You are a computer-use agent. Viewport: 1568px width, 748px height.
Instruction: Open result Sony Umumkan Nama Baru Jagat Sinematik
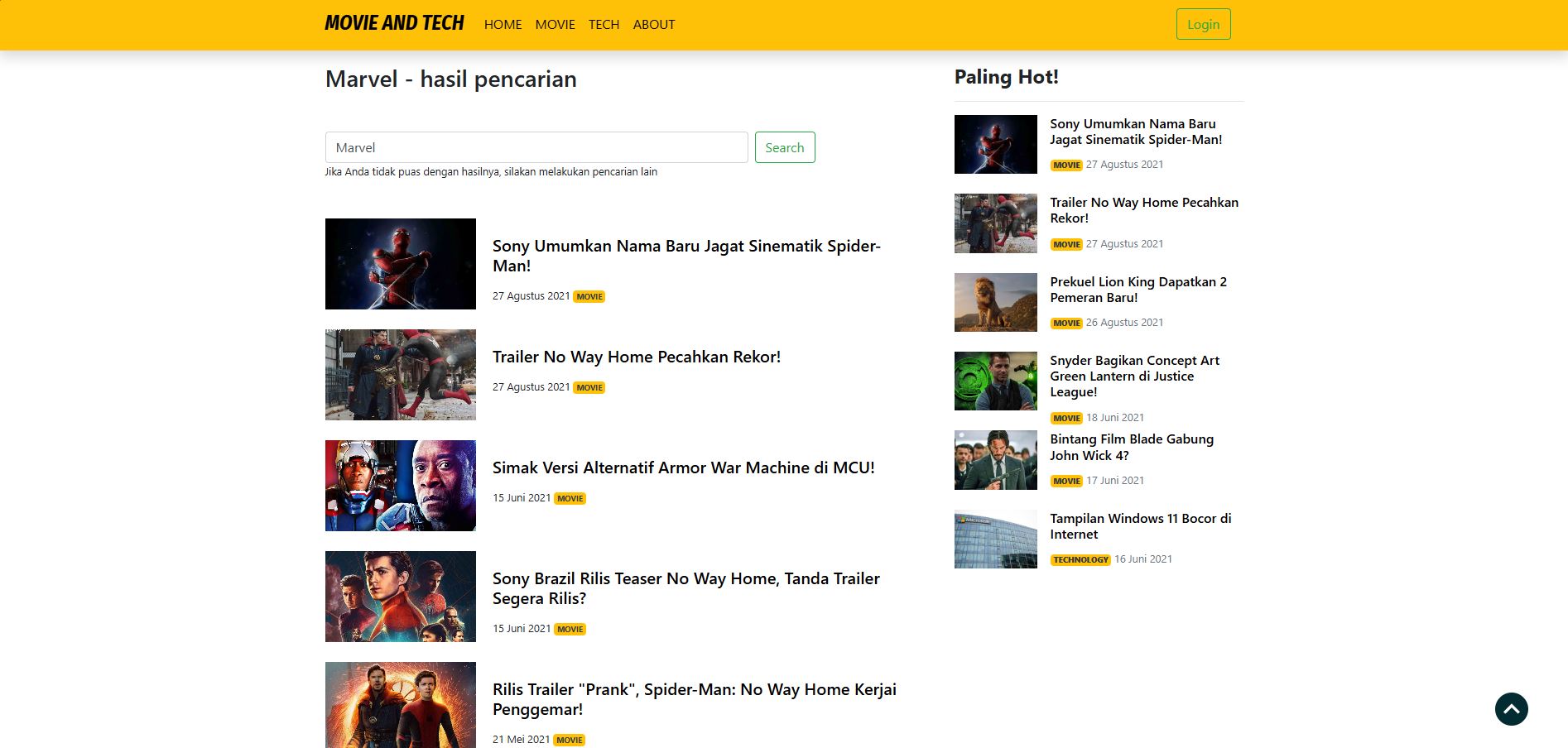(686, 256)
